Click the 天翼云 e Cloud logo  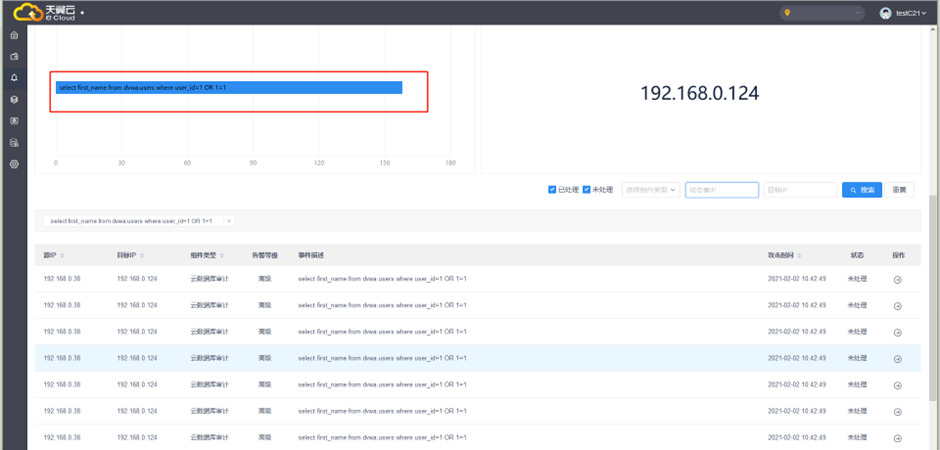[43, 13]
